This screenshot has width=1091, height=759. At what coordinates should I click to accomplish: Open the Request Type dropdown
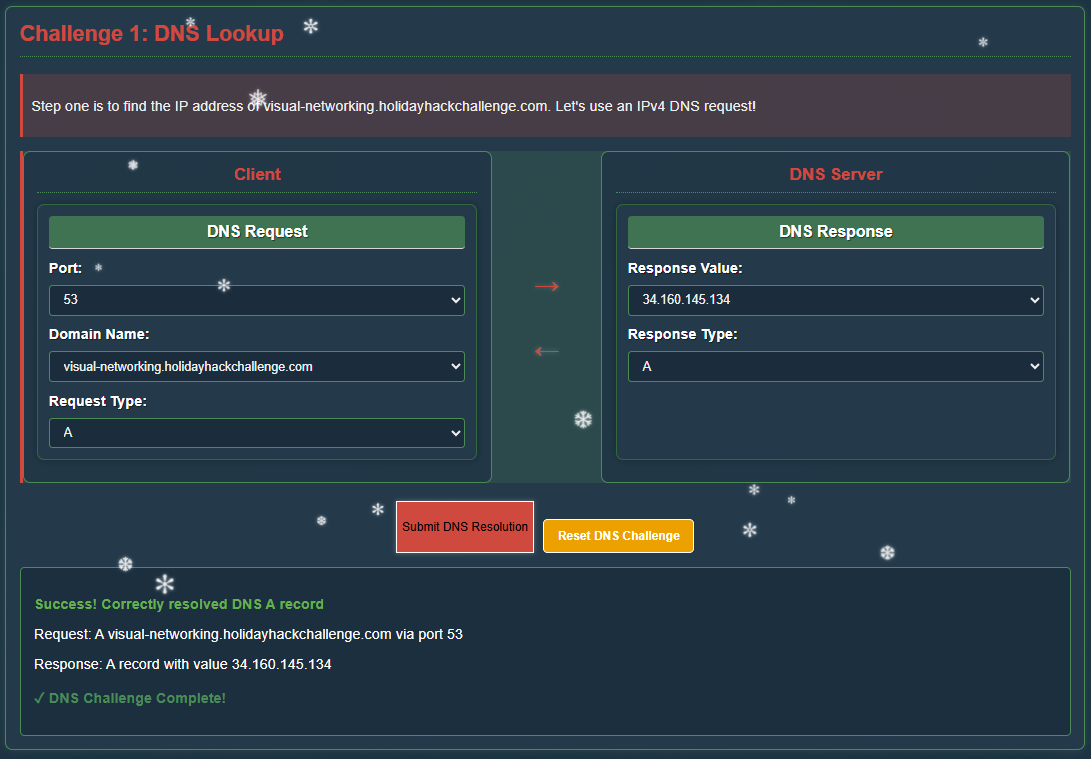click(256, 433)
